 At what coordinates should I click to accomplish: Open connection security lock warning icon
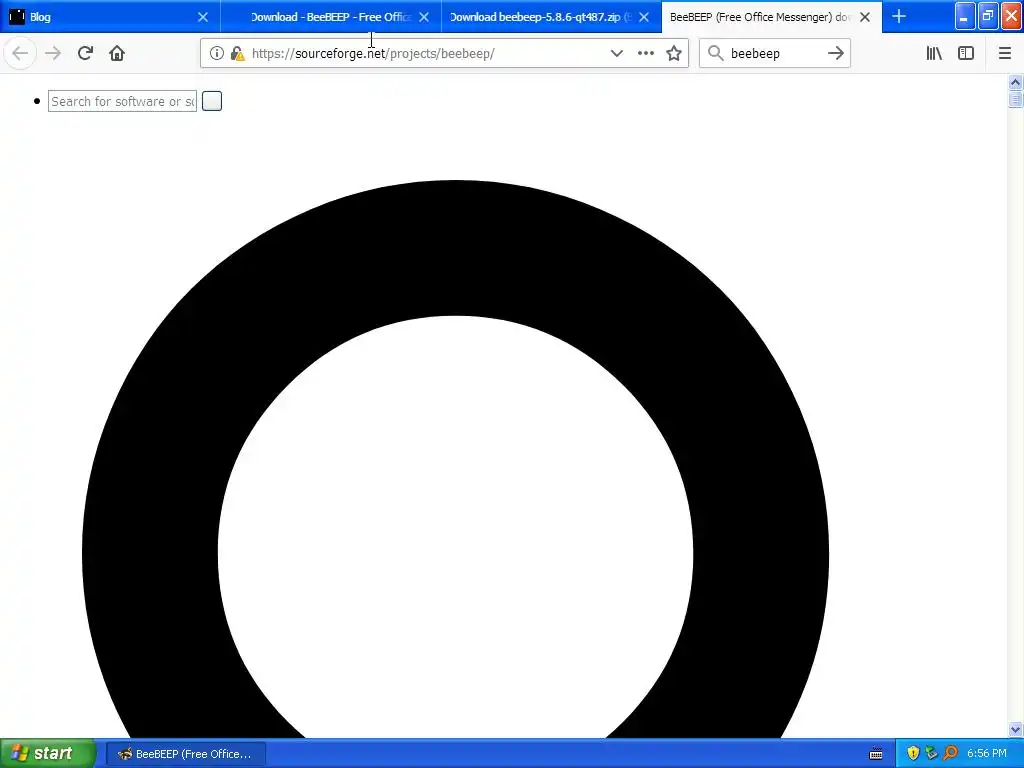(238, 54)
